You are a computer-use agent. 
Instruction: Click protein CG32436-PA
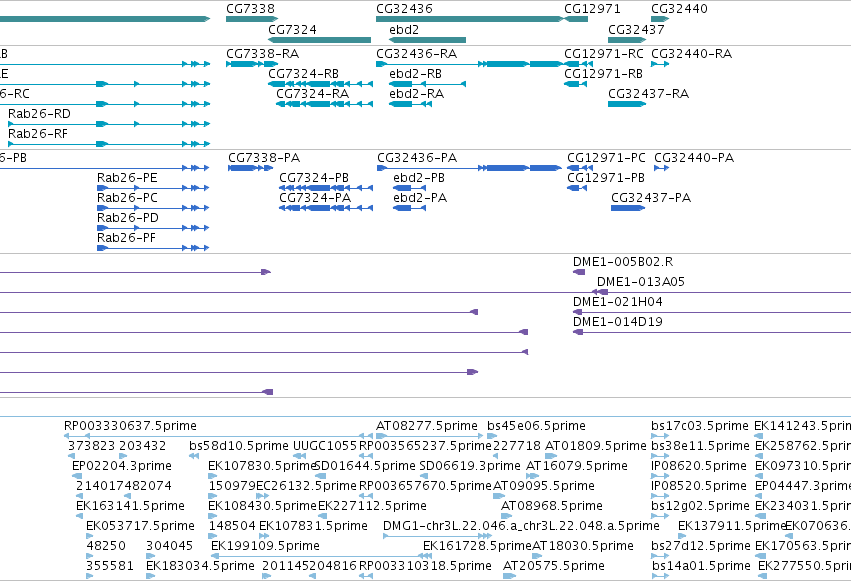417,158
